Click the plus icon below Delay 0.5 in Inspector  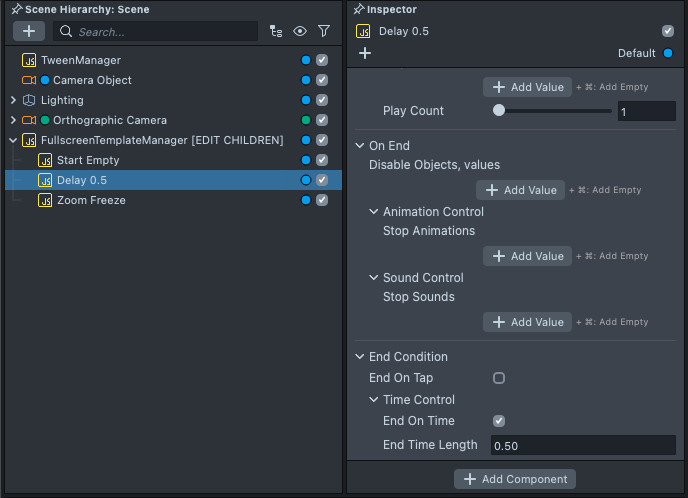365,53
